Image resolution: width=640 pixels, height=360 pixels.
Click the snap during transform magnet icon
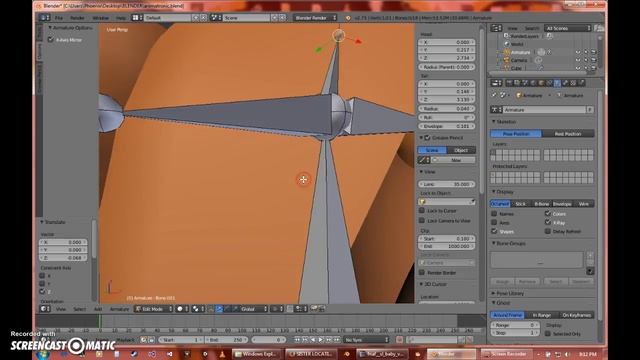[289, 309]
